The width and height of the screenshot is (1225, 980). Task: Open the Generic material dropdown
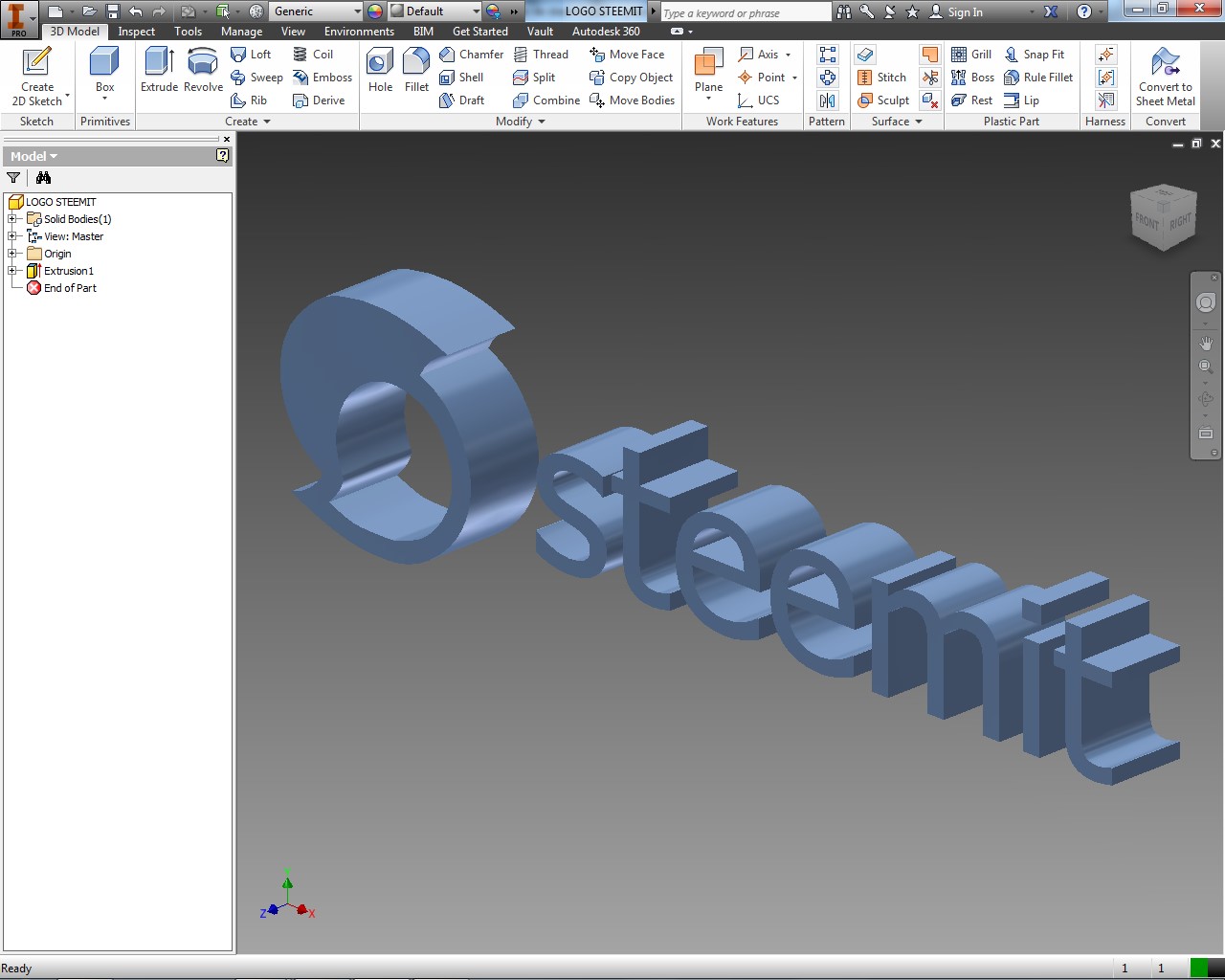coord(317,11)
